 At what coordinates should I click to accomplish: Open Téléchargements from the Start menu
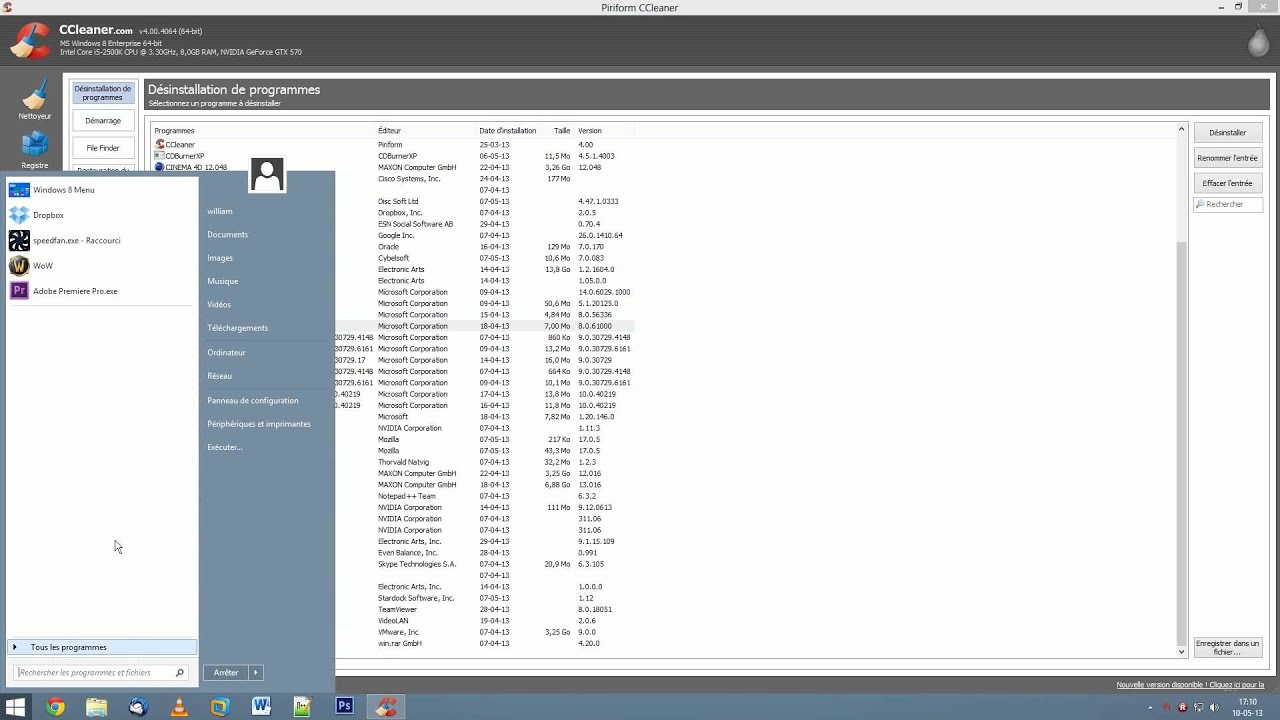[238, 328]
